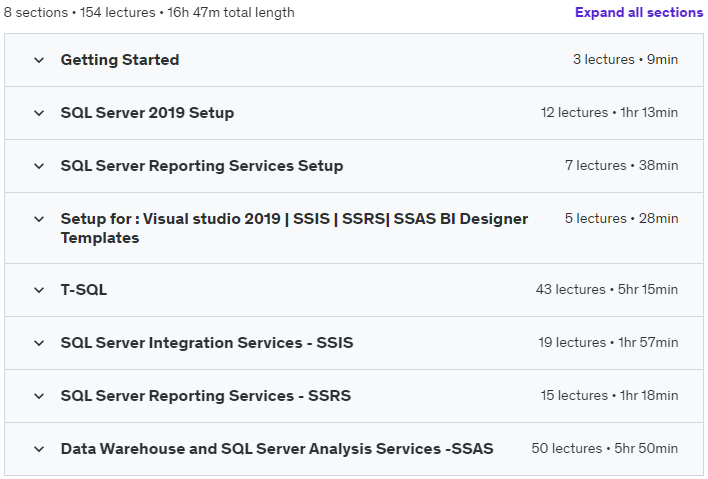
Task: Click the '43 lectures • 5hr 15min' label
Action: pyautogui.click(x=607, y=289)
